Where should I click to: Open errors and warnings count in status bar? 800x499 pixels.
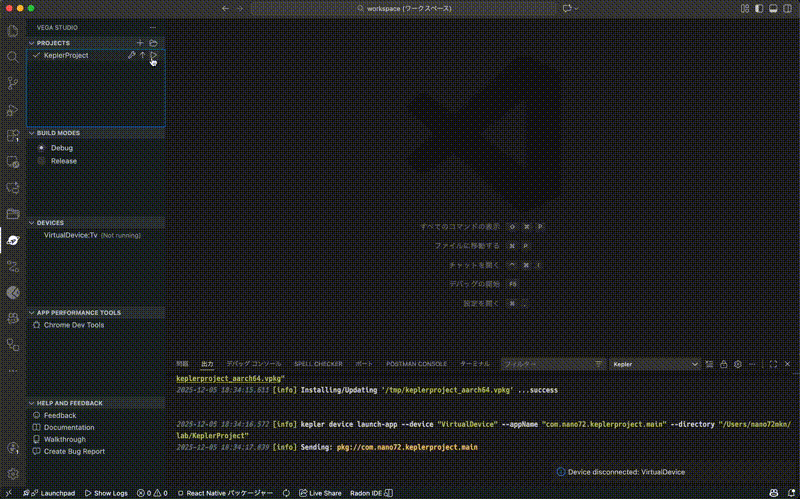click(152, 493)
